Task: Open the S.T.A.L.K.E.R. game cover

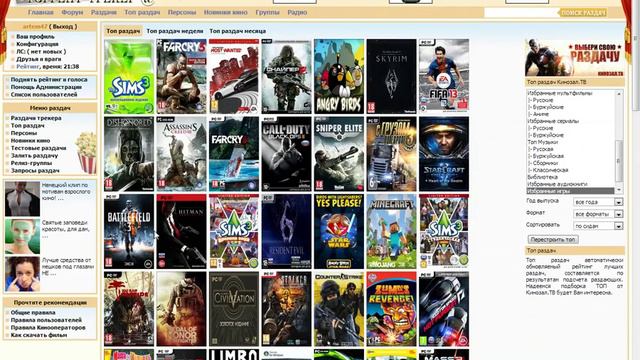Action: (286, 309)
